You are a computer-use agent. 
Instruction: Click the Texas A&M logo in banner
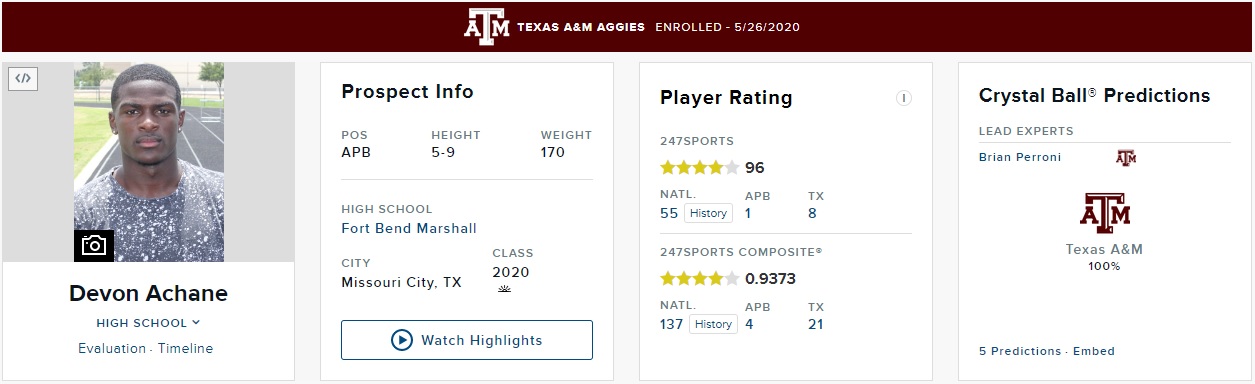coord(486,26)
